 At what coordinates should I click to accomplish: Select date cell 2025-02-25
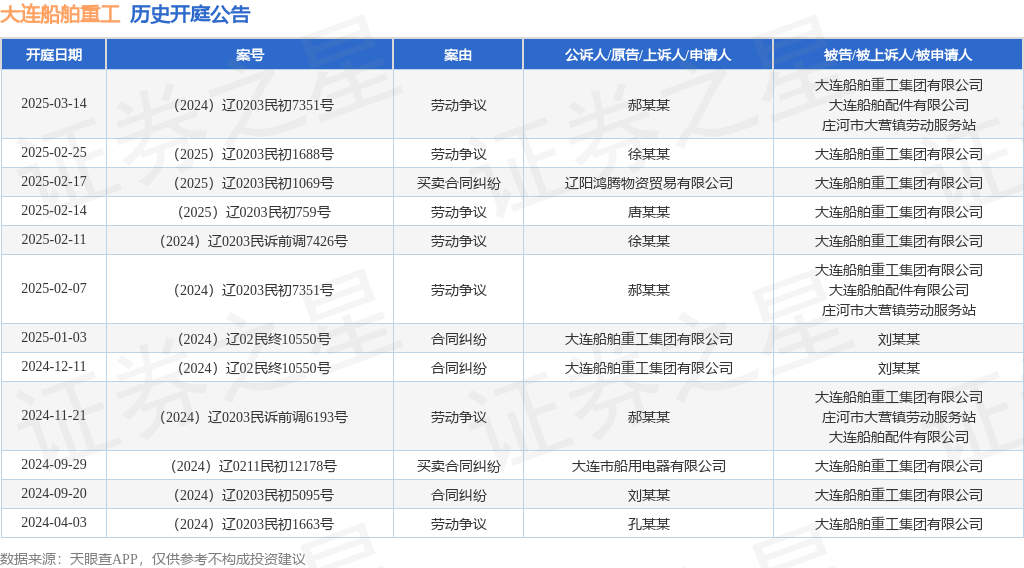click(54, 153)
